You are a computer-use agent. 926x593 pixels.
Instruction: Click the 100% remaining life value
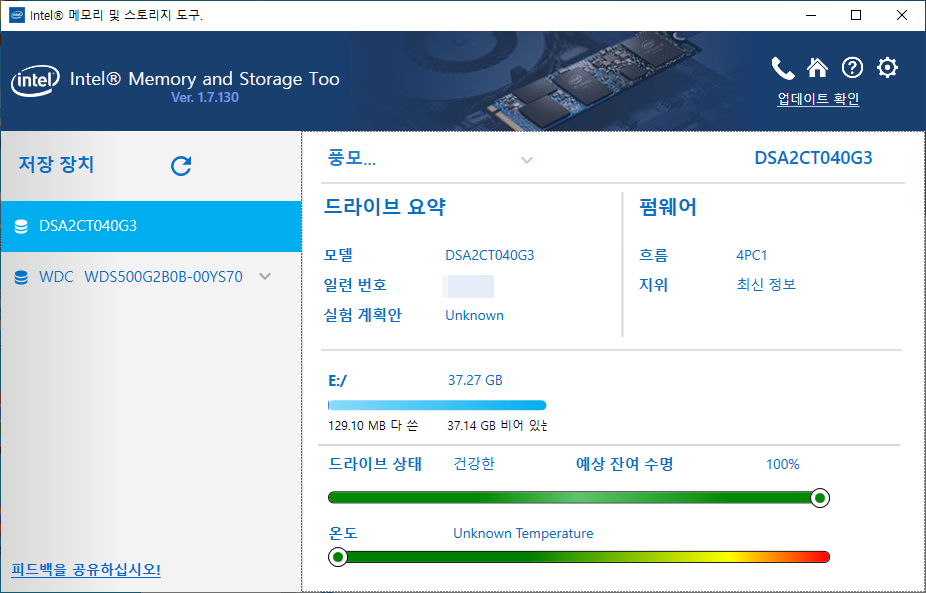782,465
